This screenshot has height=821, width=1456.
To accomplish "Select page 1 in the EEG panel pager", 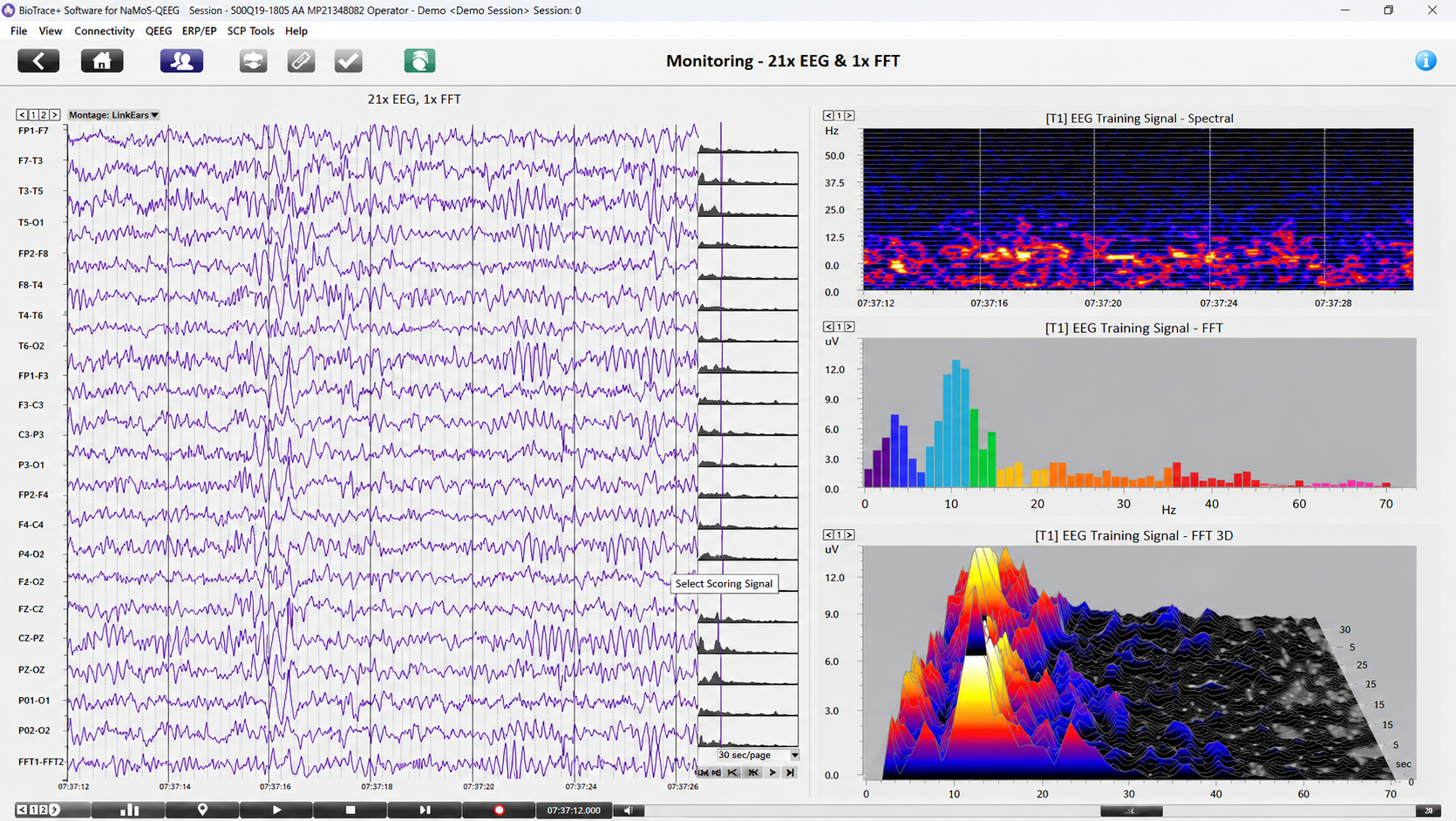I will click(33, 115).
